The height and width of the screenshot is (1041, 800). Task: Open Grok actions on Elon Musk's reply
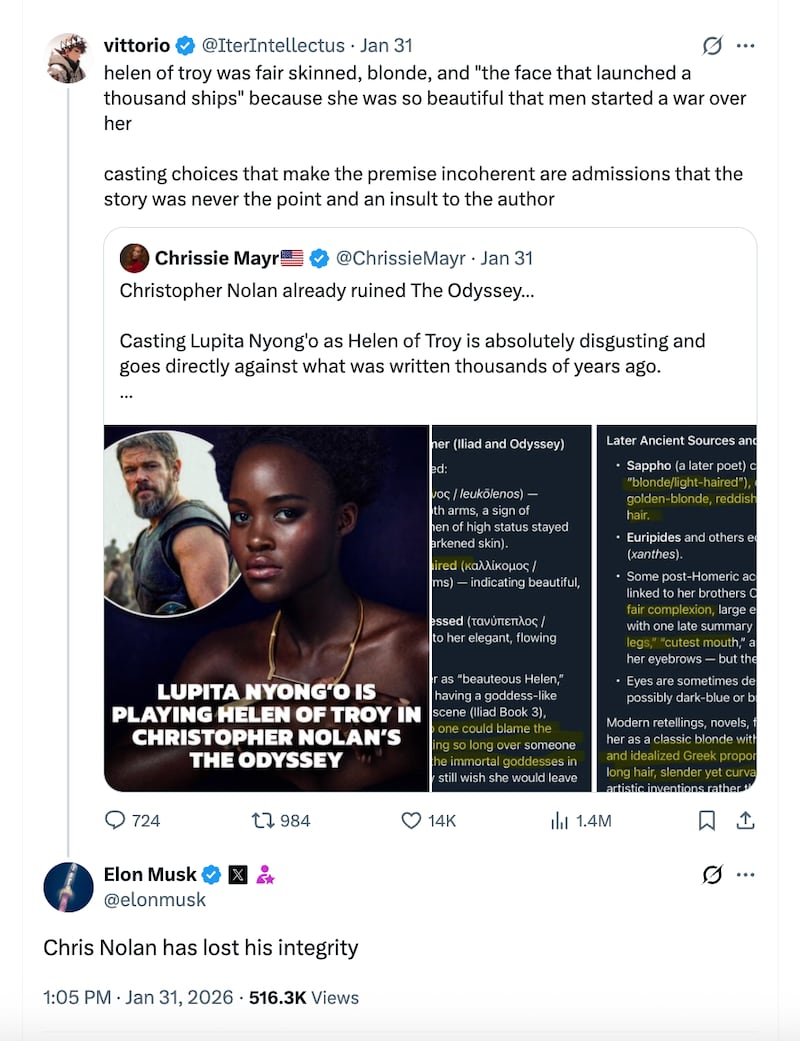click(711, 874)
